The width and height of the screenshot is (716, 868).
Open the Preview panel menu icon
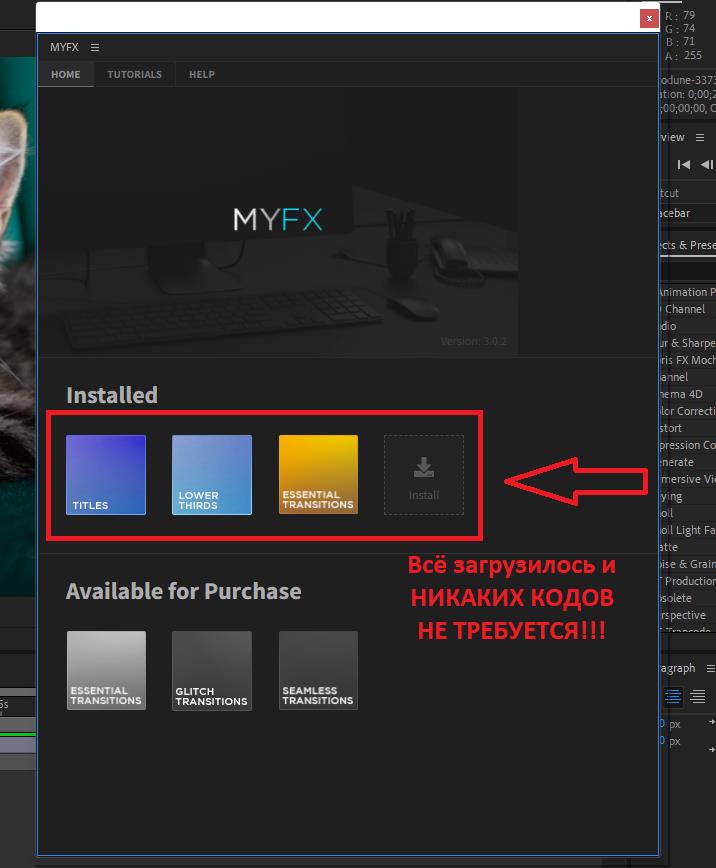pyautogui.click(x=700, y=137)
